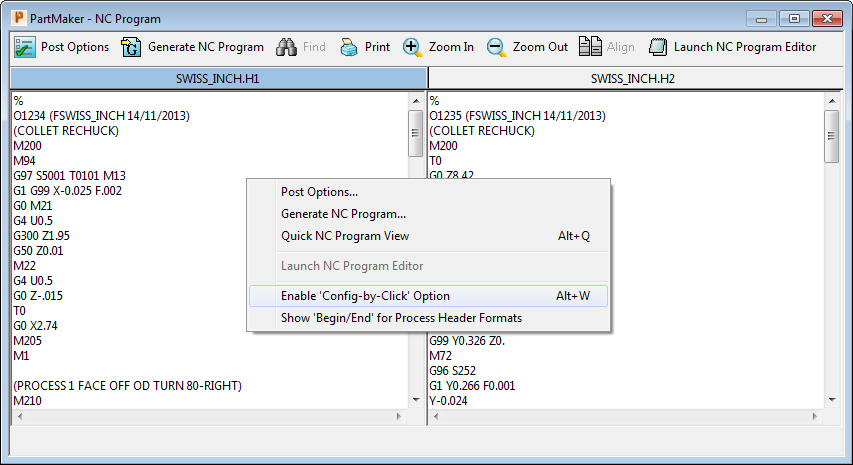Click the Zoom Out magnifier icon
Image resolution: width=853 pixels, height=465 pixels.
496,47
